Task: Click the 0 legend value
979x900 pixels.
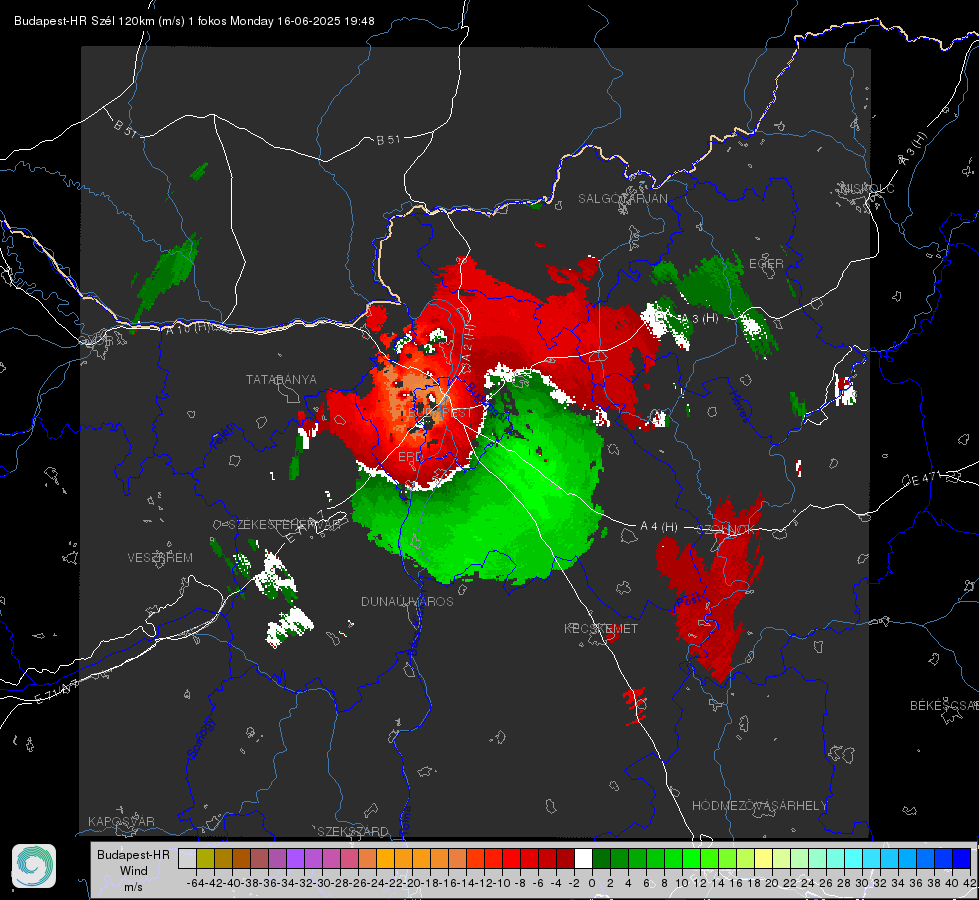Action: point(592,883)
